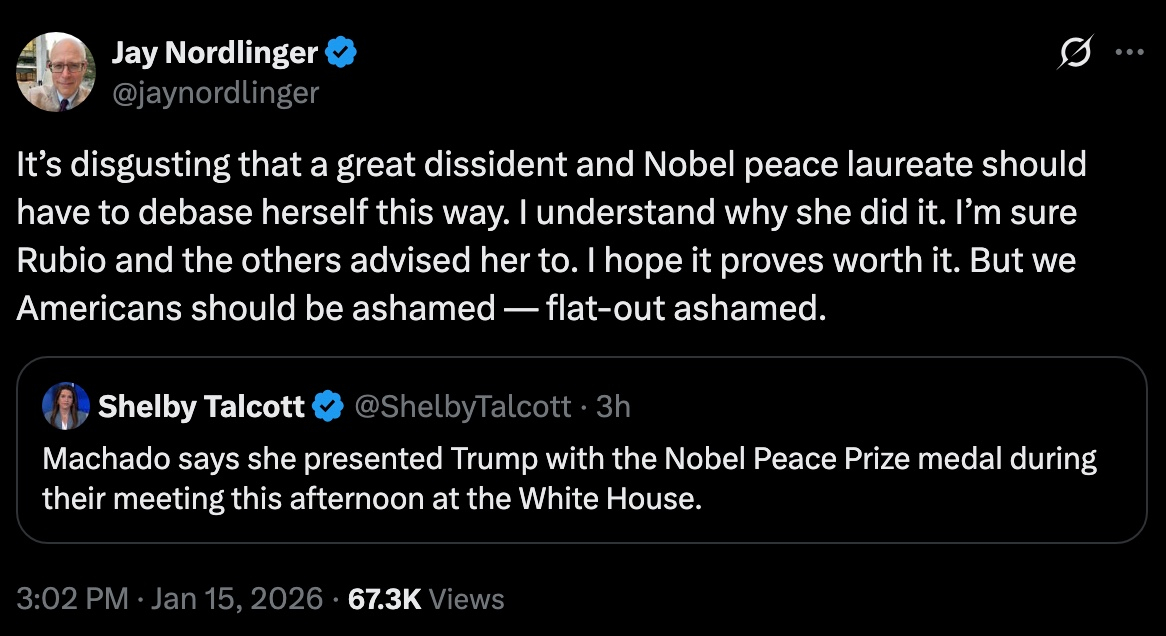Screen dimensions: 1166x636
Task: Click the Jay Nordlinger display name
Action: pyautogui.click(x=215, y=54)
